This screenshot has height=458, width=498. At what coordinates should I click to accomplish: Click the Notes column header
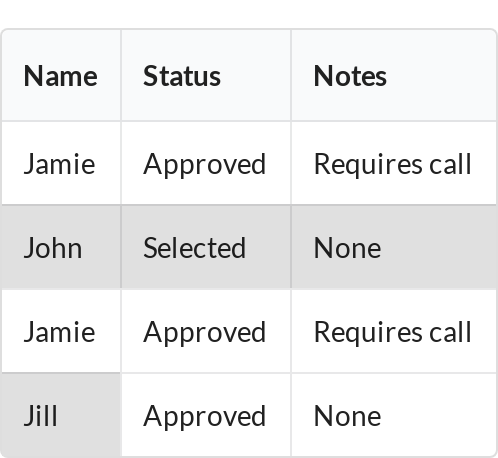394,75
